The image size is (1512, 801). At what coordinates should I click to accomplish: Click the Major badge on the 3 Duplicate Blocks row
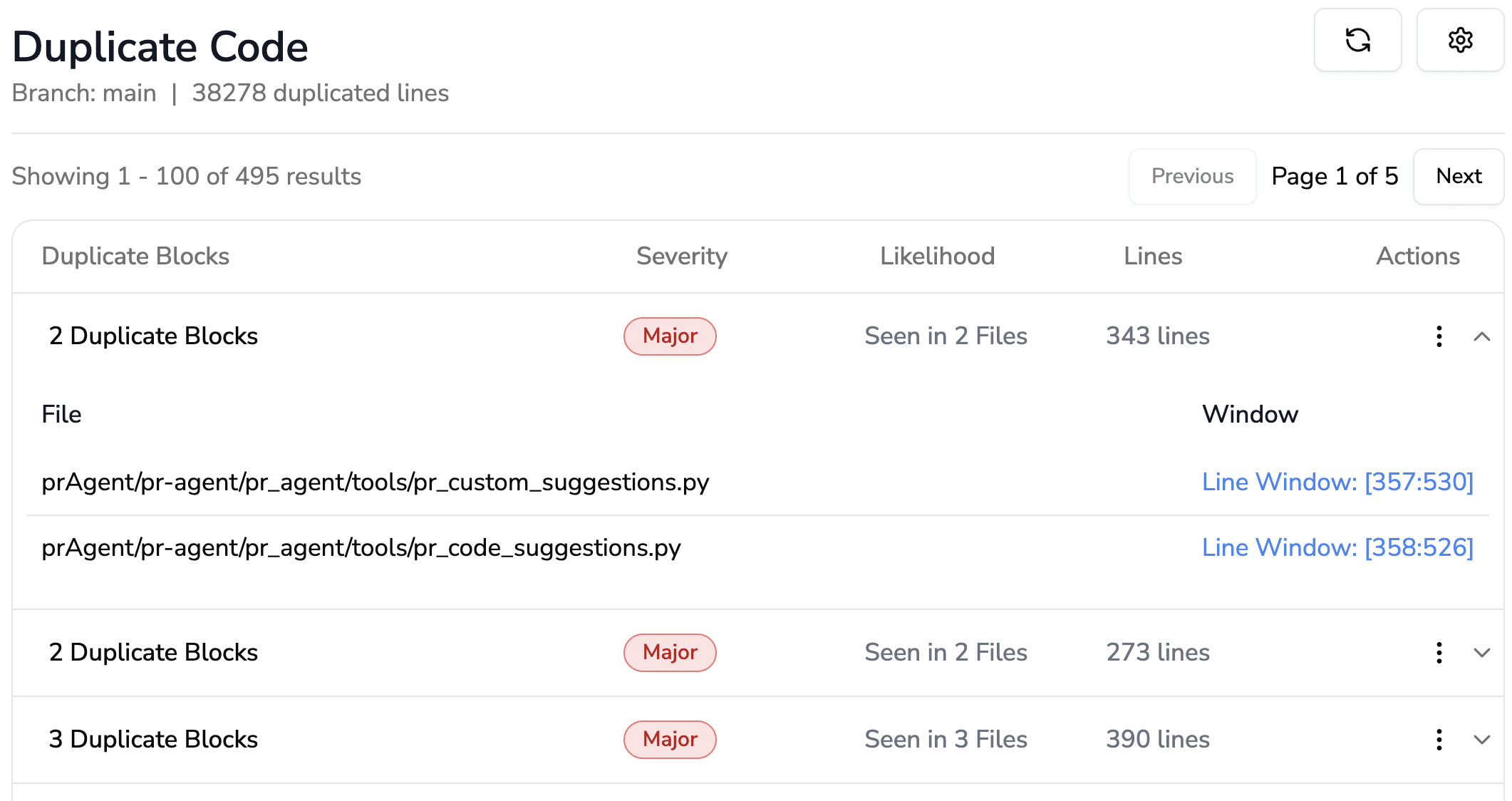669,740
